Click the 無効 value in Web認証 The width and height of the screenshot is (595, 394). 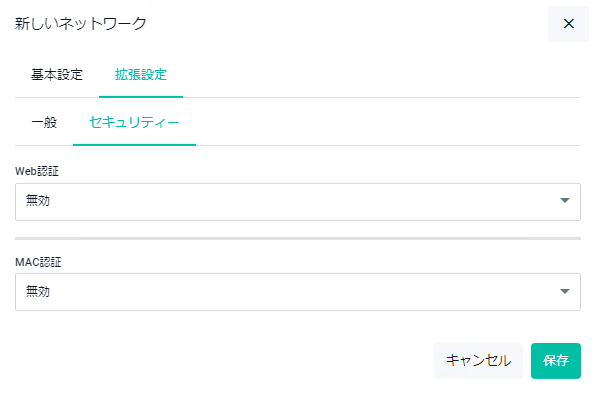pyautogui.click(x=38, y=200)
